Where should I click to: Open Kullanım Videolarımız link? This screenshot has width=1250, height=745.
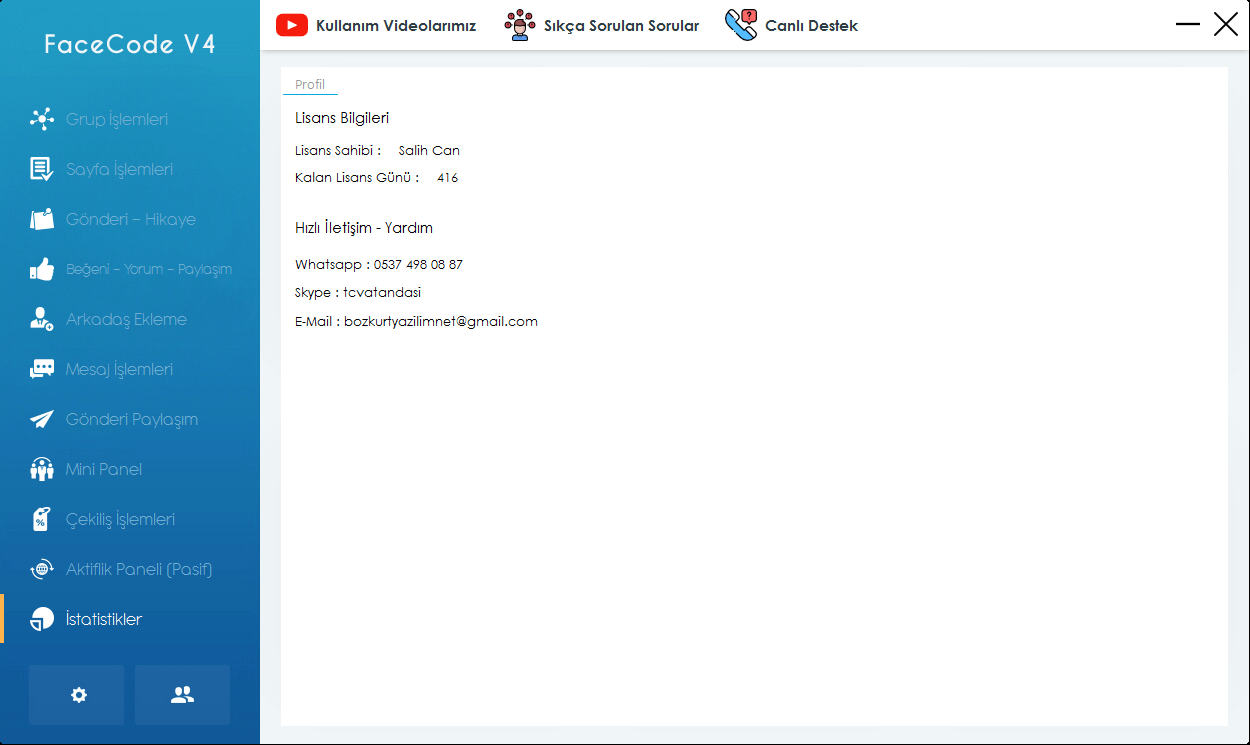coord(396,26)
